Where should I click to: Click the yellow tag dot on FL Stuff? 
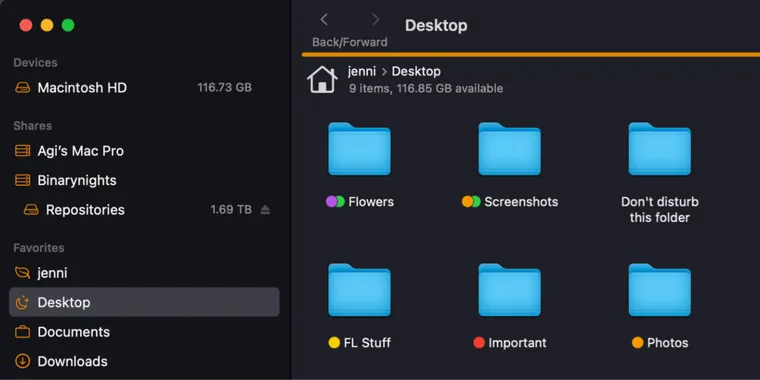click(334, 343)
